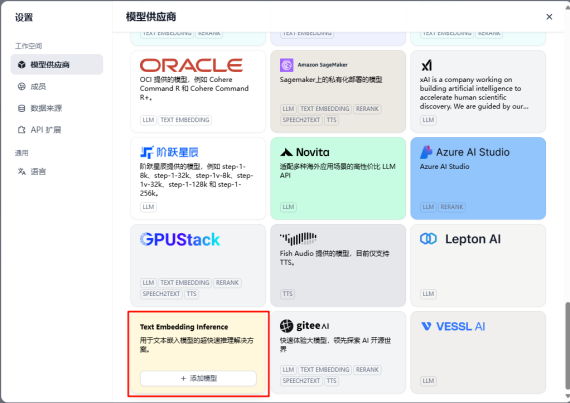Click the 设置 title in the sidebar
Viewport: 570px width, 403px height.
coord(24,17)
